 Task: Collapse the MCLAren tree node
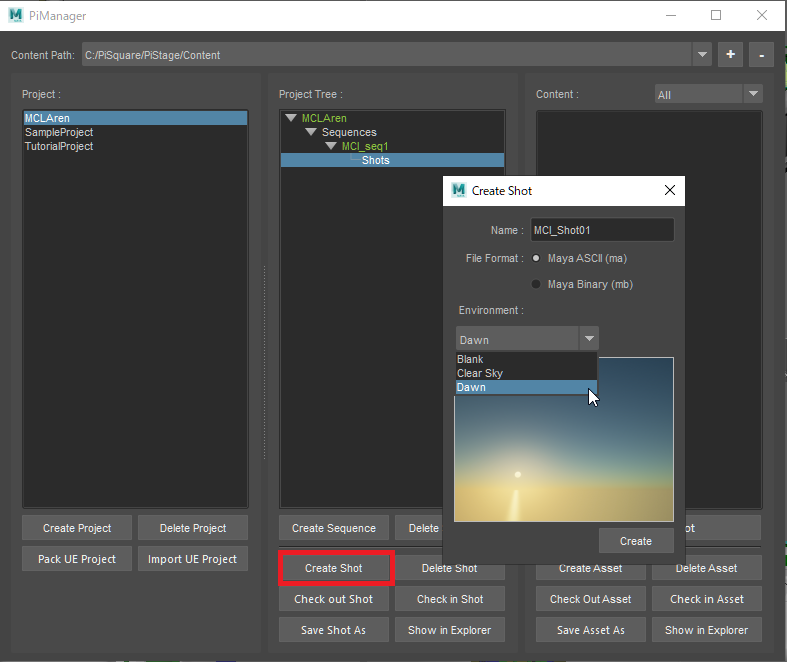pyautogui.click(x=291, y=118)
